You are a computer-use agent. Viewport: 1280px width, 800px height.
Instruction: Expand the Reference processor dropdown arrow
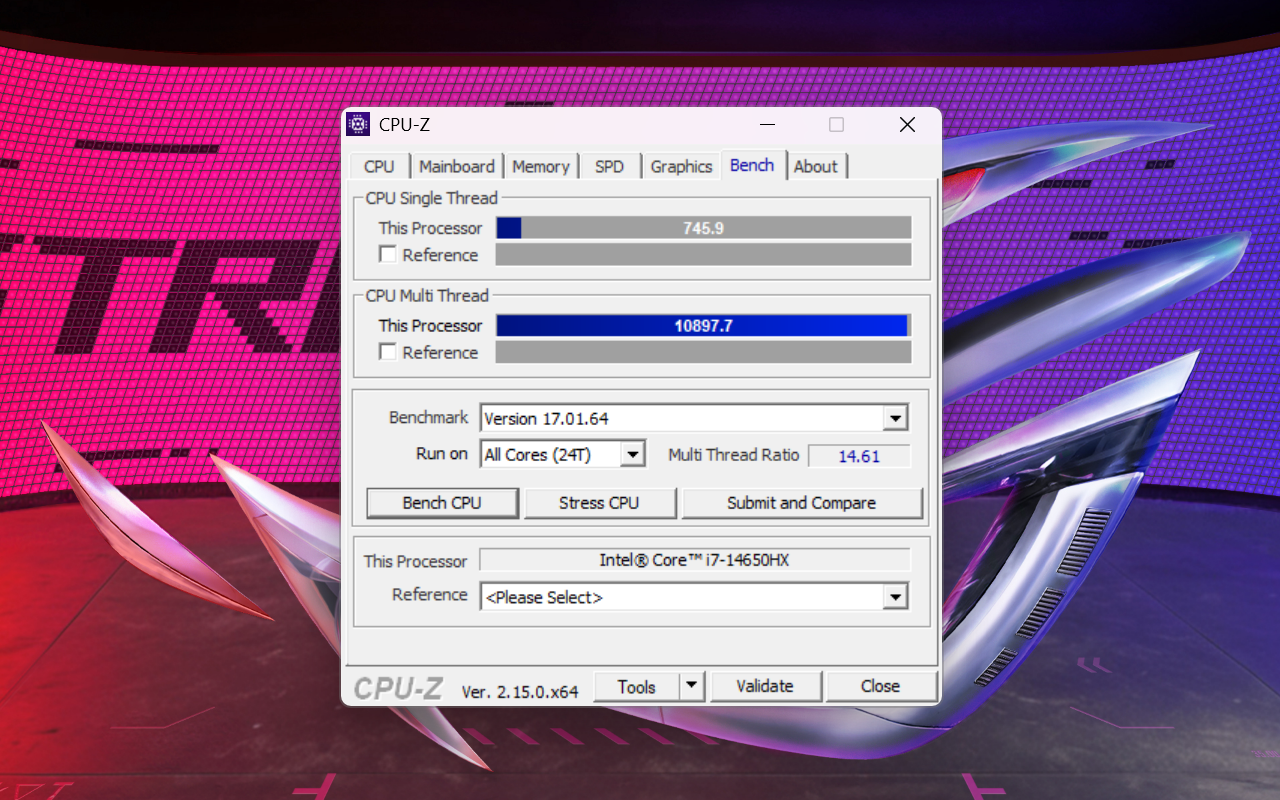coord(895,597)
